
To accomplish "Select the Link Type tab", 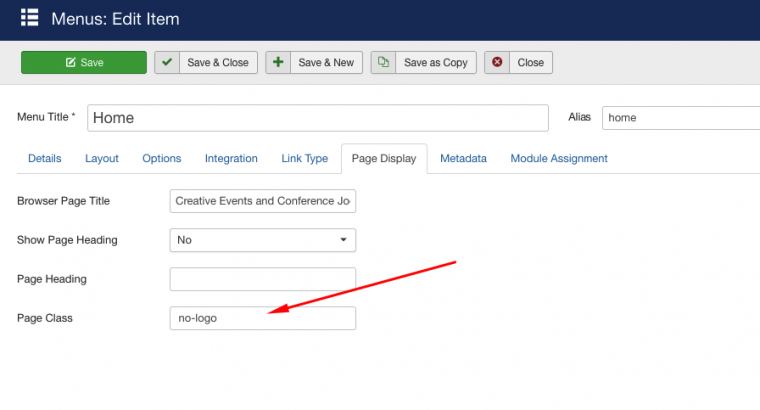I will click(304, 158).
